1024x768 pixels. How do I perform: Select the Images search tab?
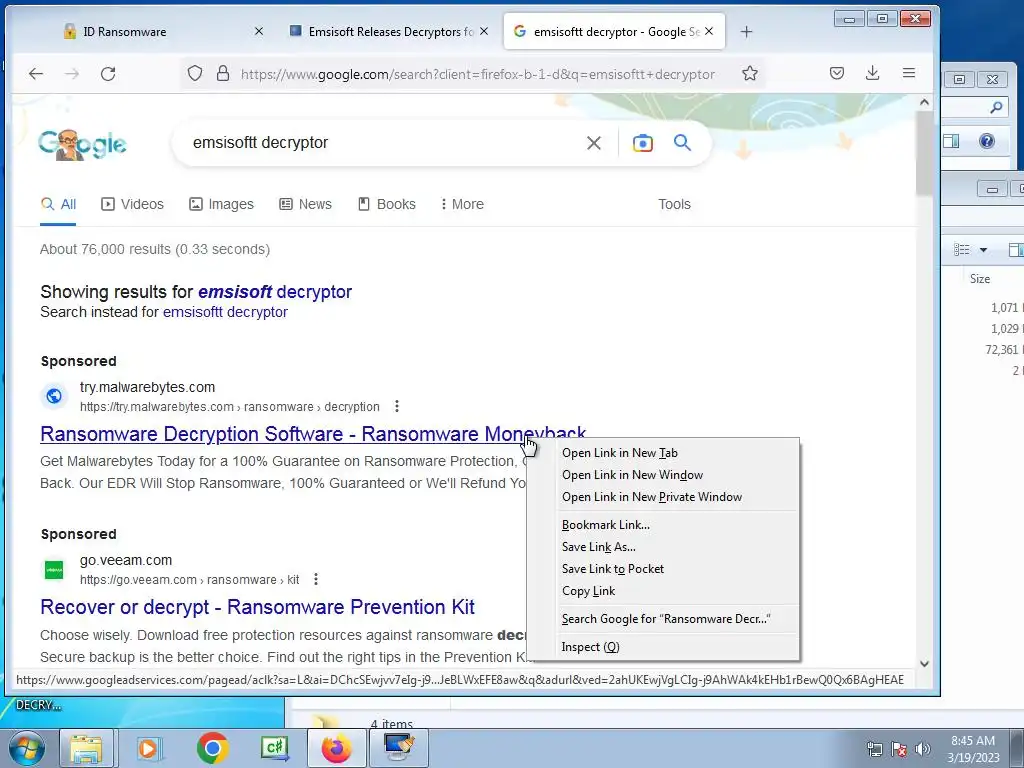click(x=221, y=204)
